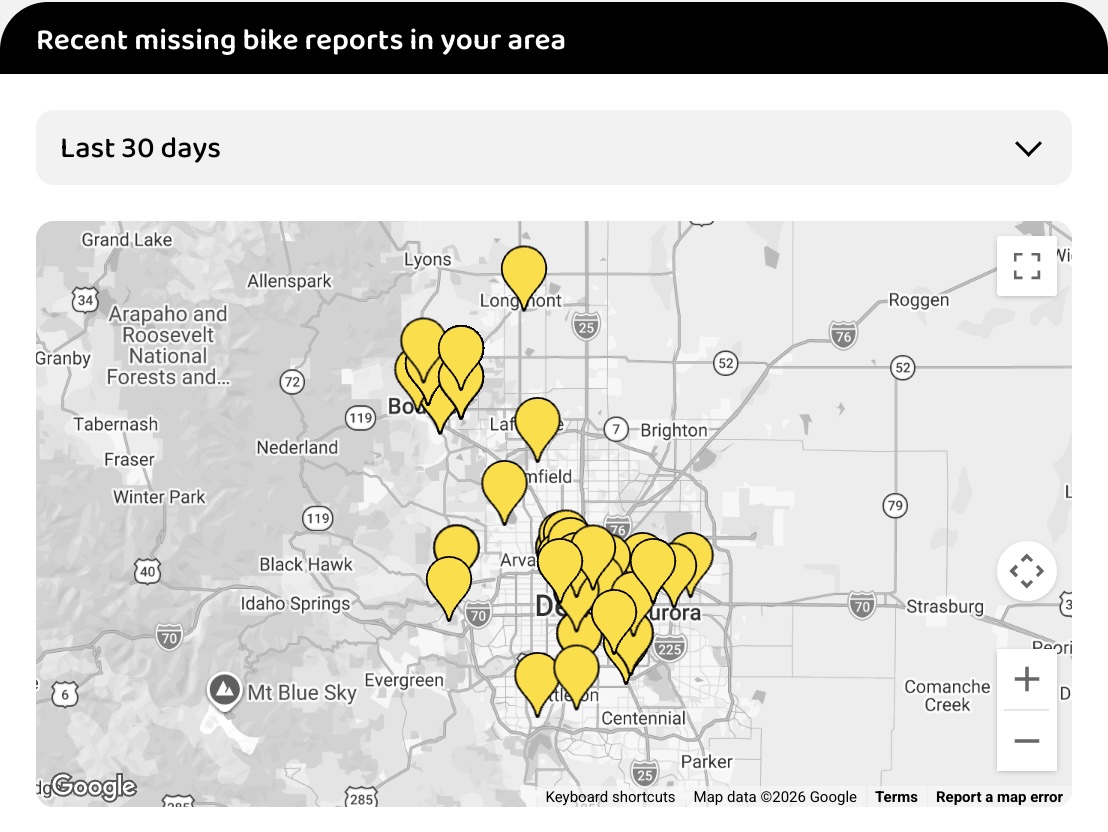Expand the date range selector

coord(554,147)
